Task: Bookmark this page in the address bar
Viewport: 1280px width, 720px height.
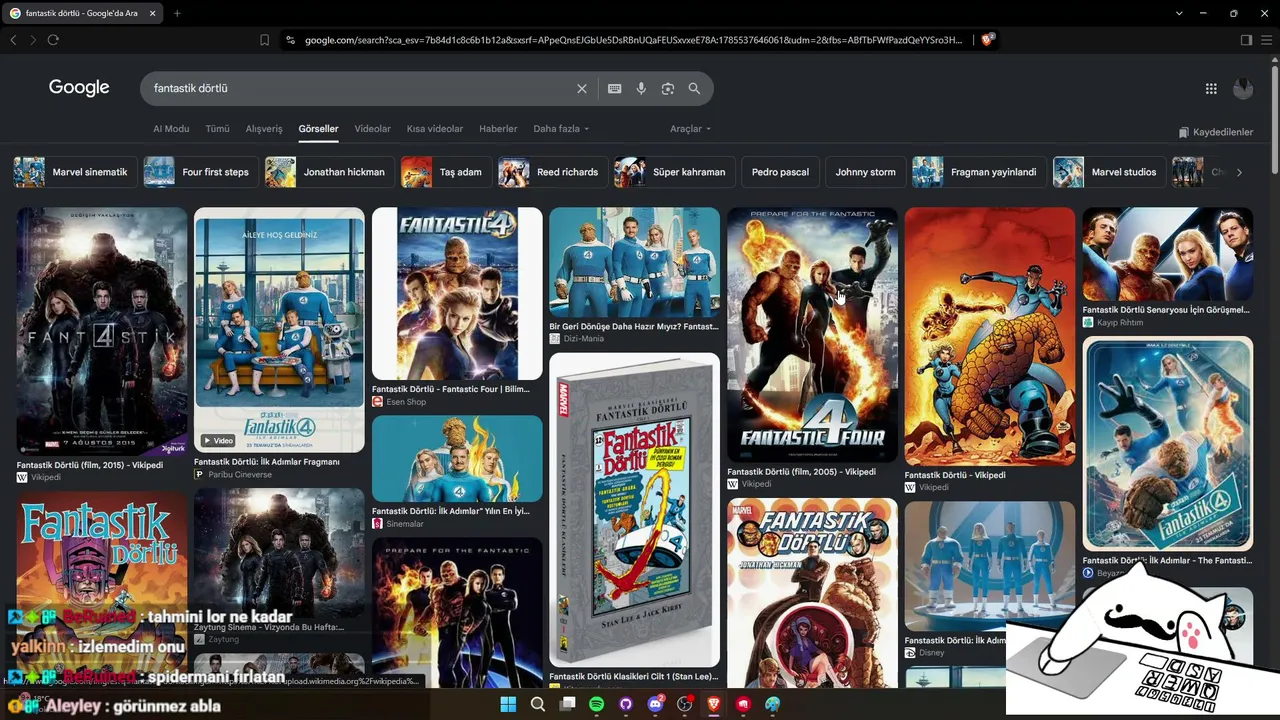Action: [x=264, y=40]
